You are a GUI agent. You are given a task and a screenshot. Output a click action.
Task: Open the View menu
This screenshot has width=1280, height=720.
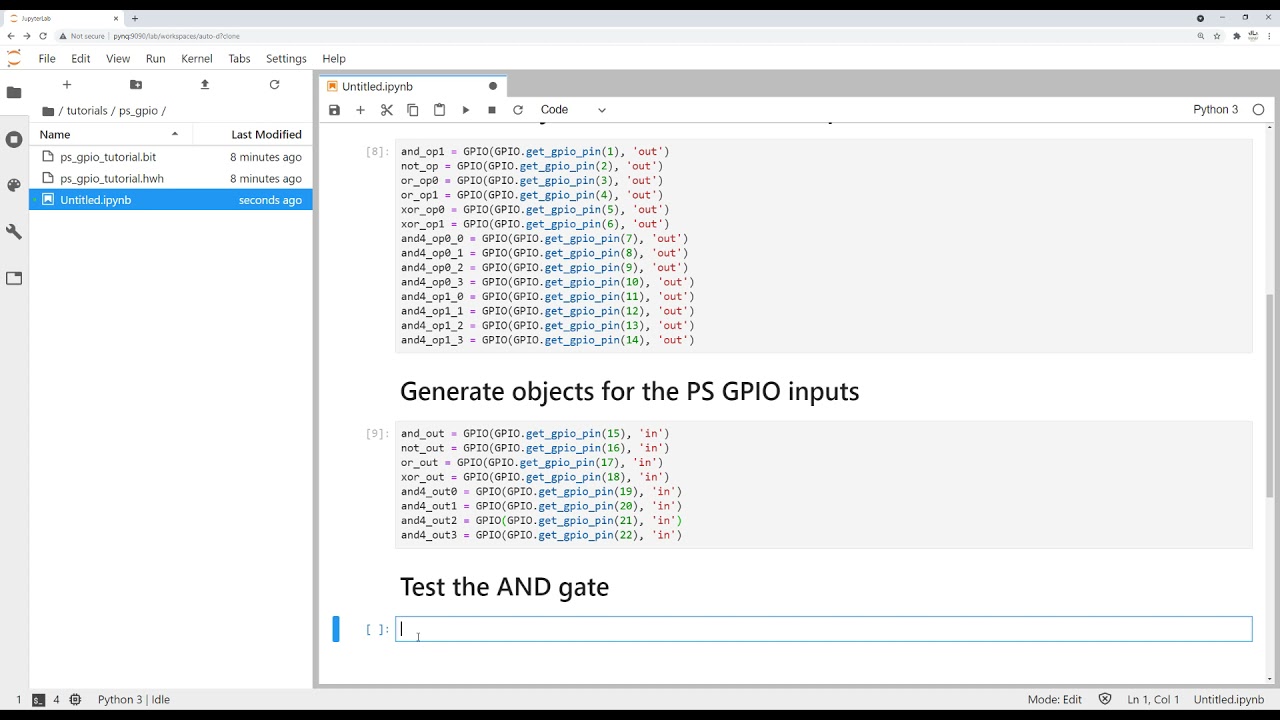pos(118,59)
